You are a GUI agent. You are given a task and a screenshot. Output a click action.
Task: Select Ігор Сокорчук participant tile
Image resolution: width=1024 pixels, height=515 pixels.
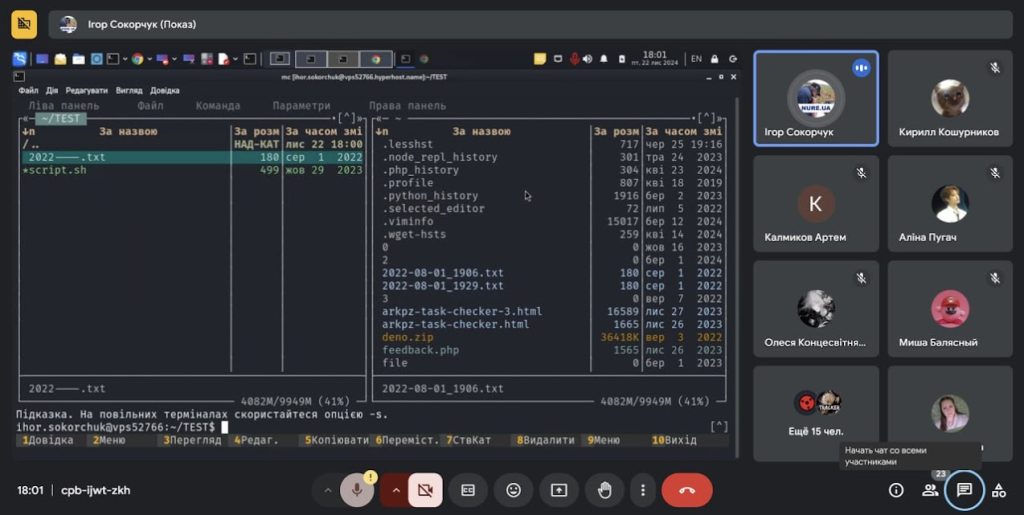click(816, 98)
